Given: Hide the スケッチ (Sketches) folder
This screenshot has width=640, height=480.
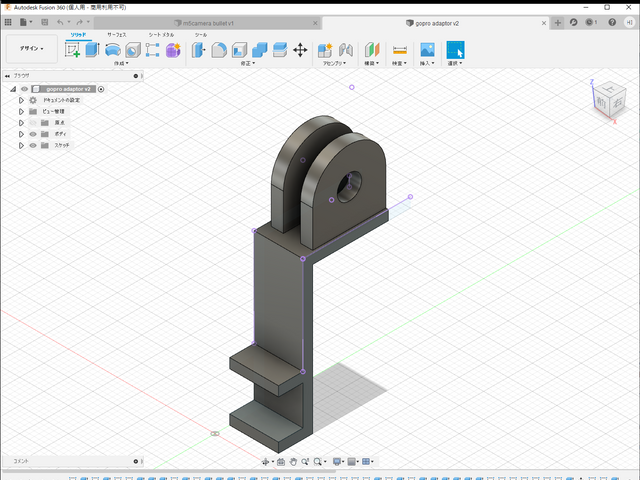Looking at the screenshot, I should point(32,145).
